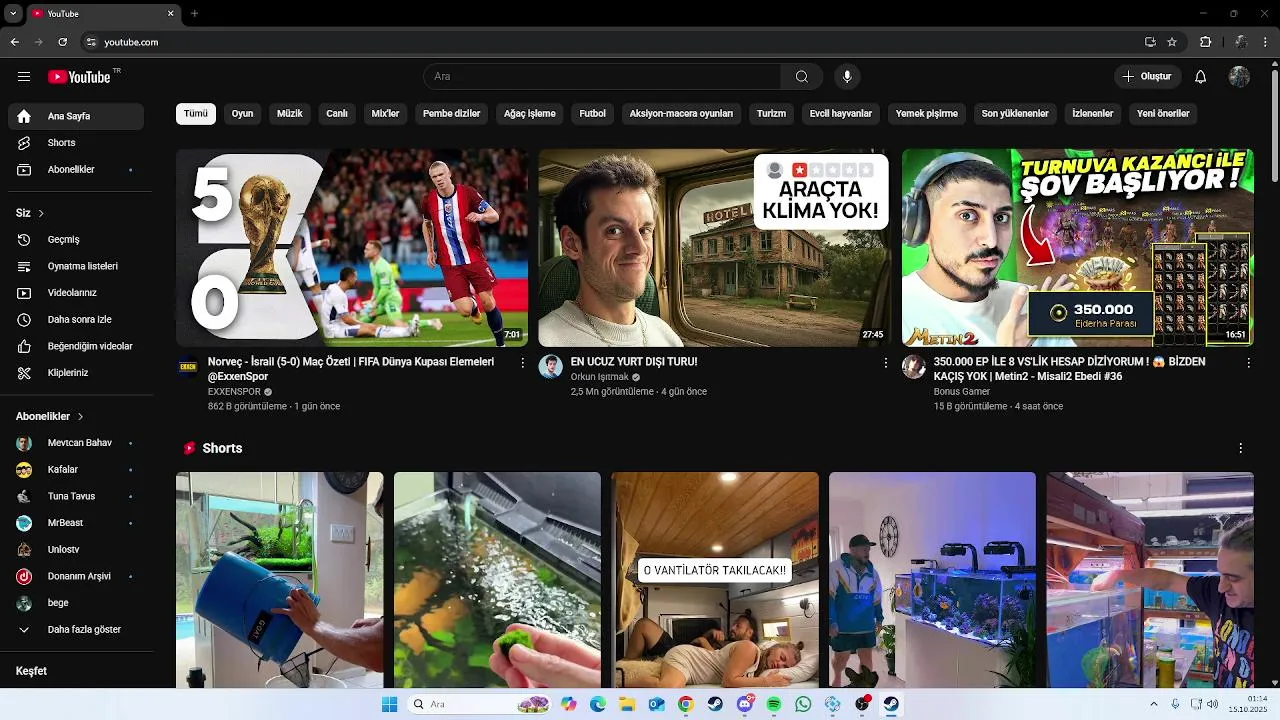Select the Oyun filter chip
This screenshot has height=720, width=1280.
(x=242, y=114)
